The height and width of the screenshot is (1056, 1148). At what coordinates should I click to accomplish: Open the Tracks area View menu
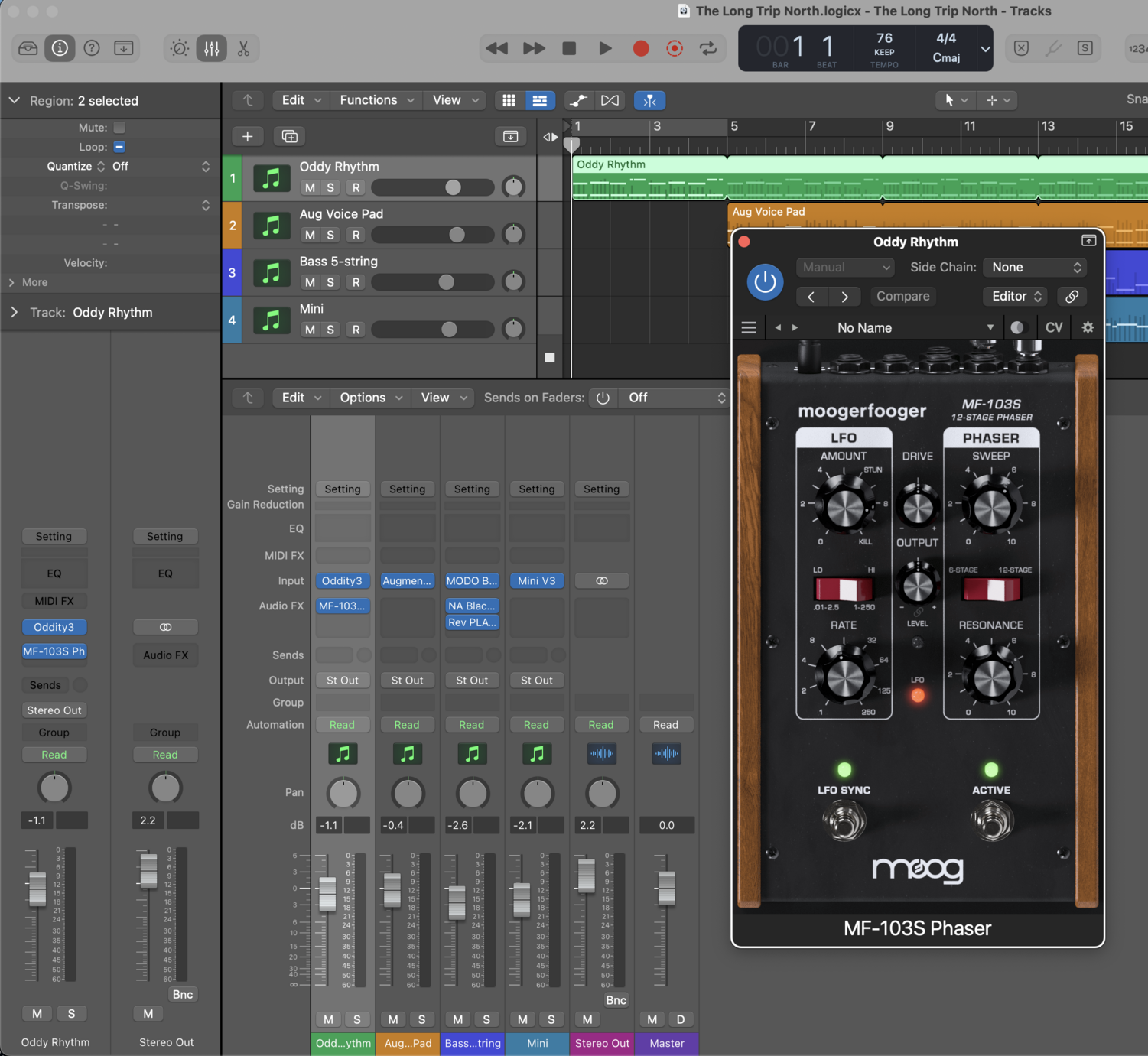454,100
